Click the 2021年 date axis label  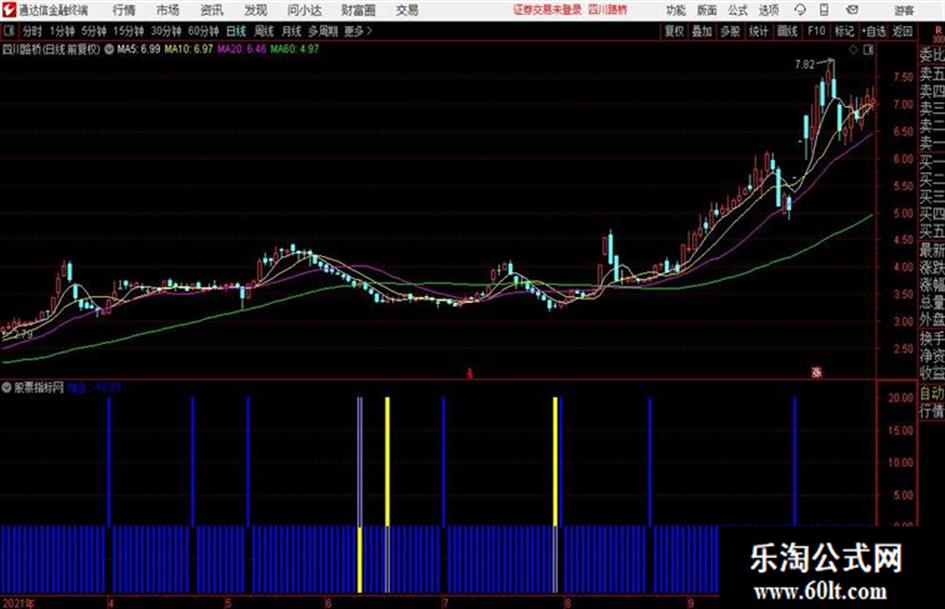coord(19,603)
